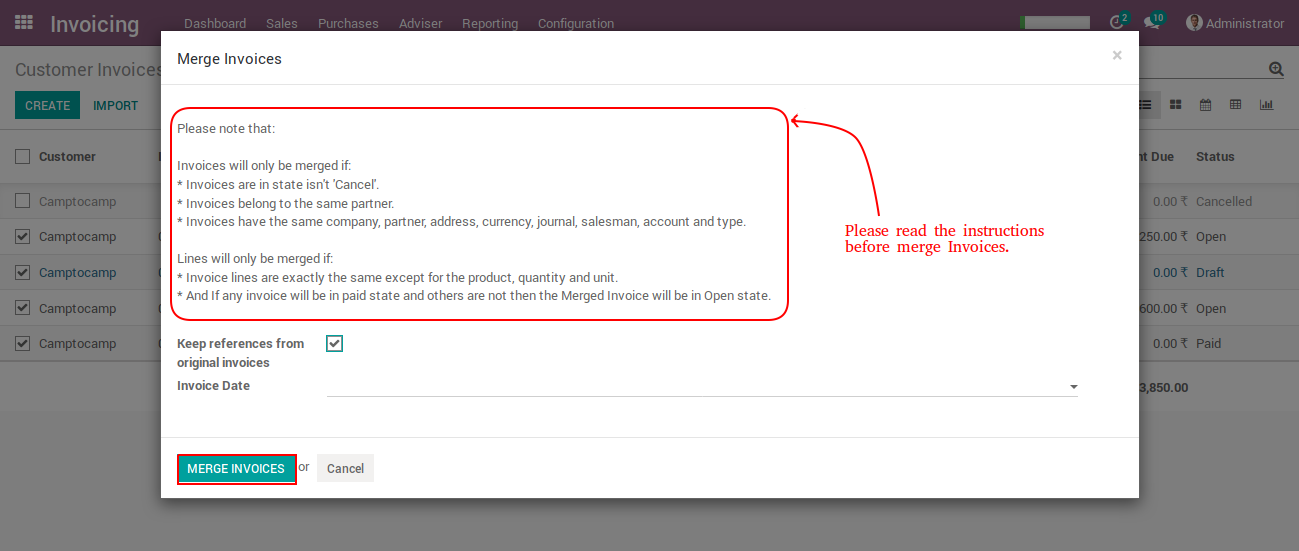Open the Configuration menu
Screen dimensions: 1299x551
(575, 23)
